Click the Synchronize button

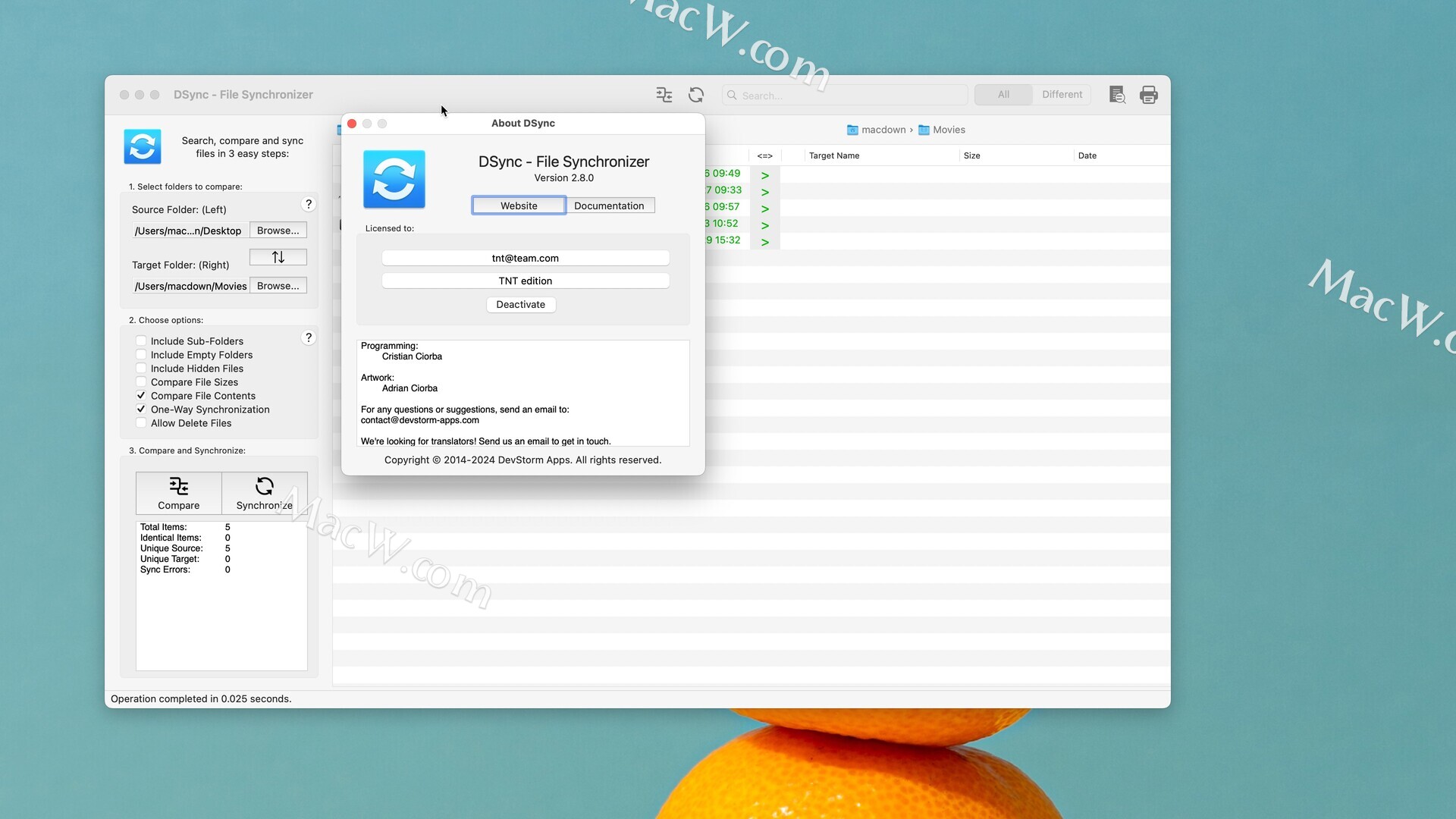point(265,493)
